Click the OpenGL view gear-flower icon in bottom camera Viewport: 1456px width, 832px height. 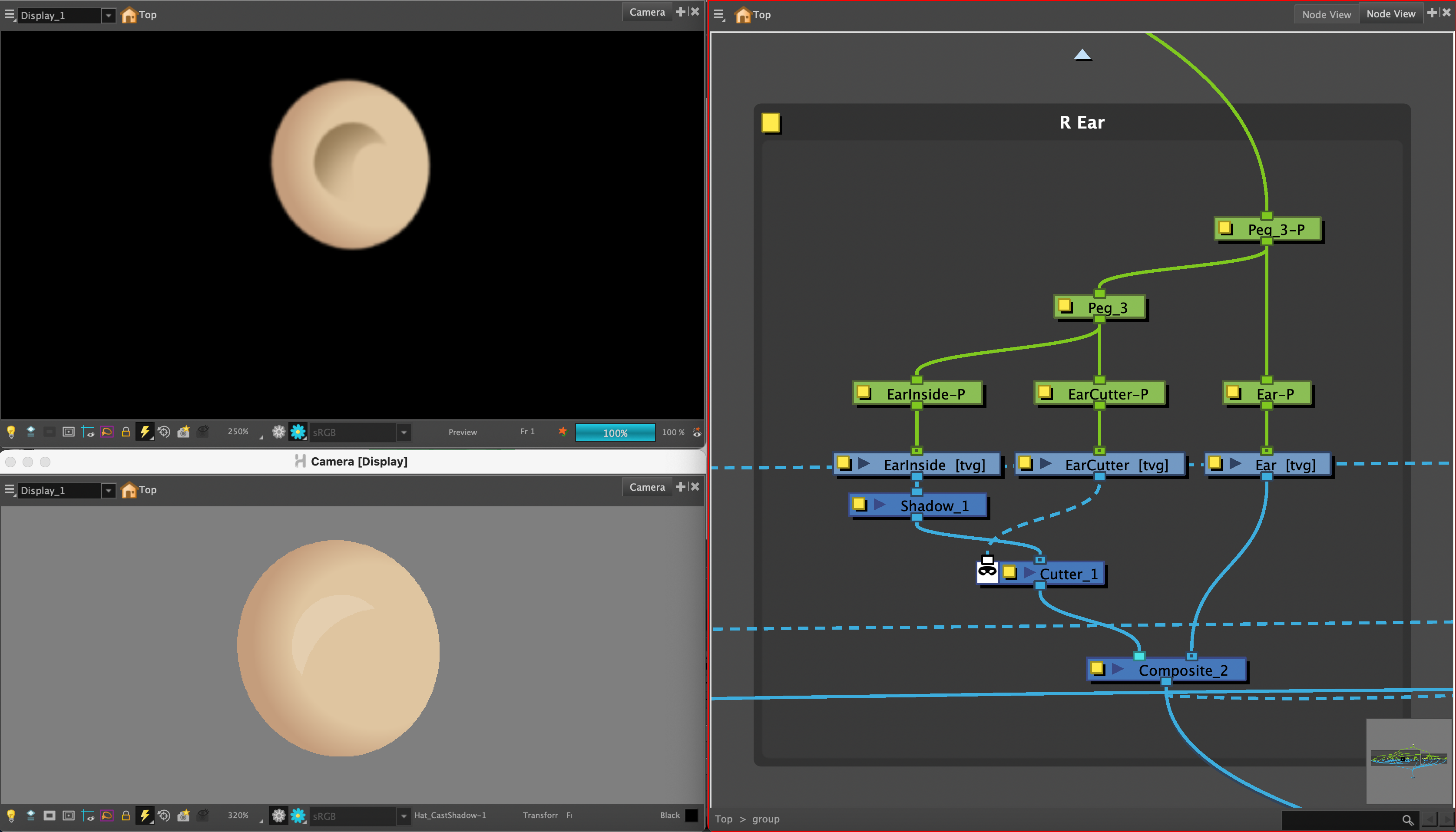pos(278,815)
